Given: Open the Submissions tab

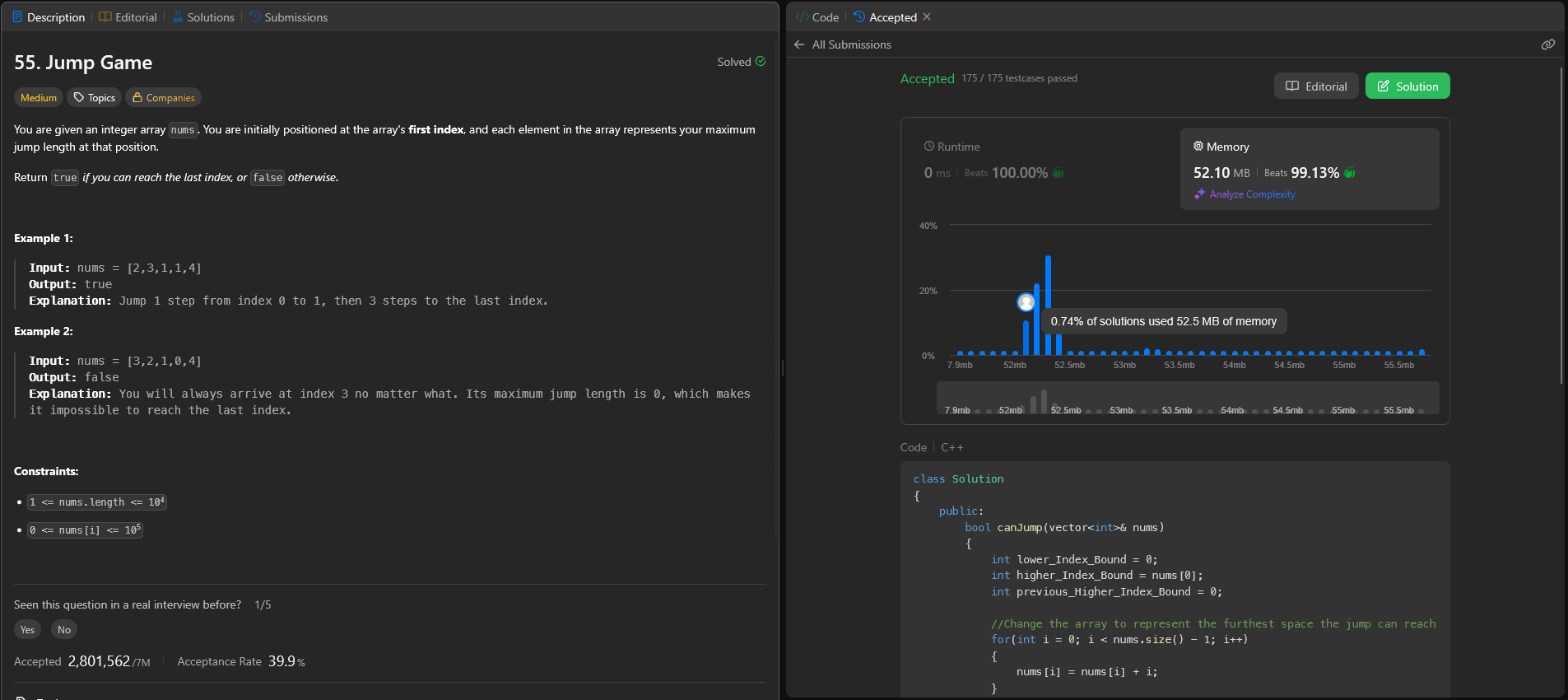Looking at the screenshot, I should pos(288,17).
